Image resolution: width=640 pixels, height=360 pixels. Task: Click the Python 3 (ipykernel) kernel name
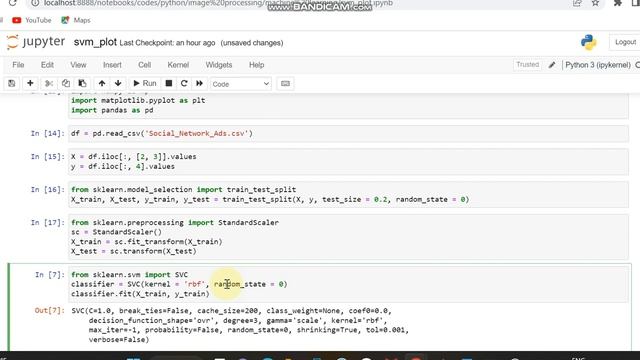598,65
